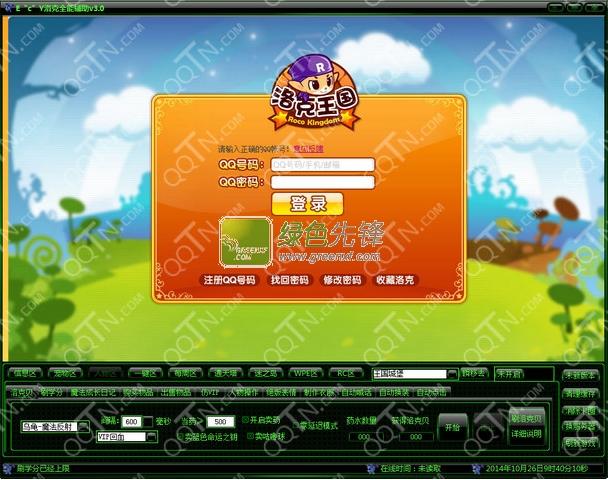Select the 自动喊话 tab
Viewport: 608px width, 480px height.
356,392
